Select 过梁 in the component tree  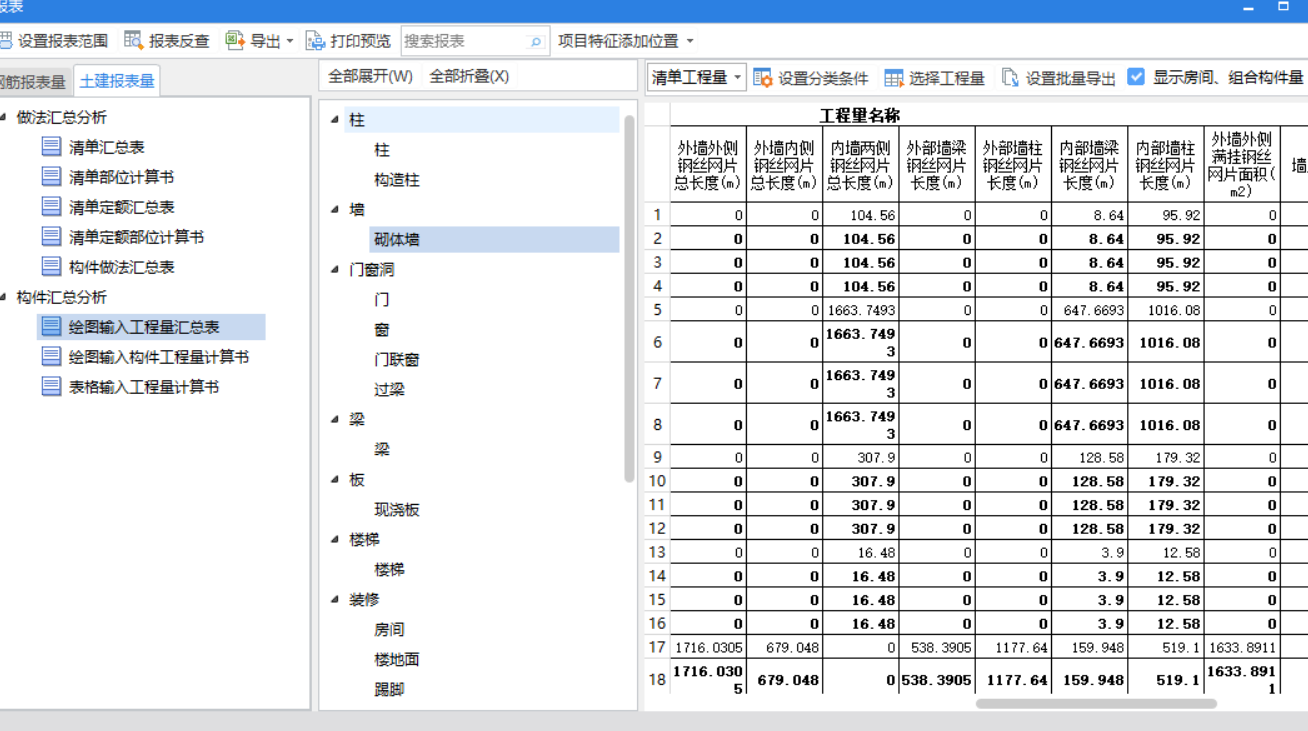390,390
